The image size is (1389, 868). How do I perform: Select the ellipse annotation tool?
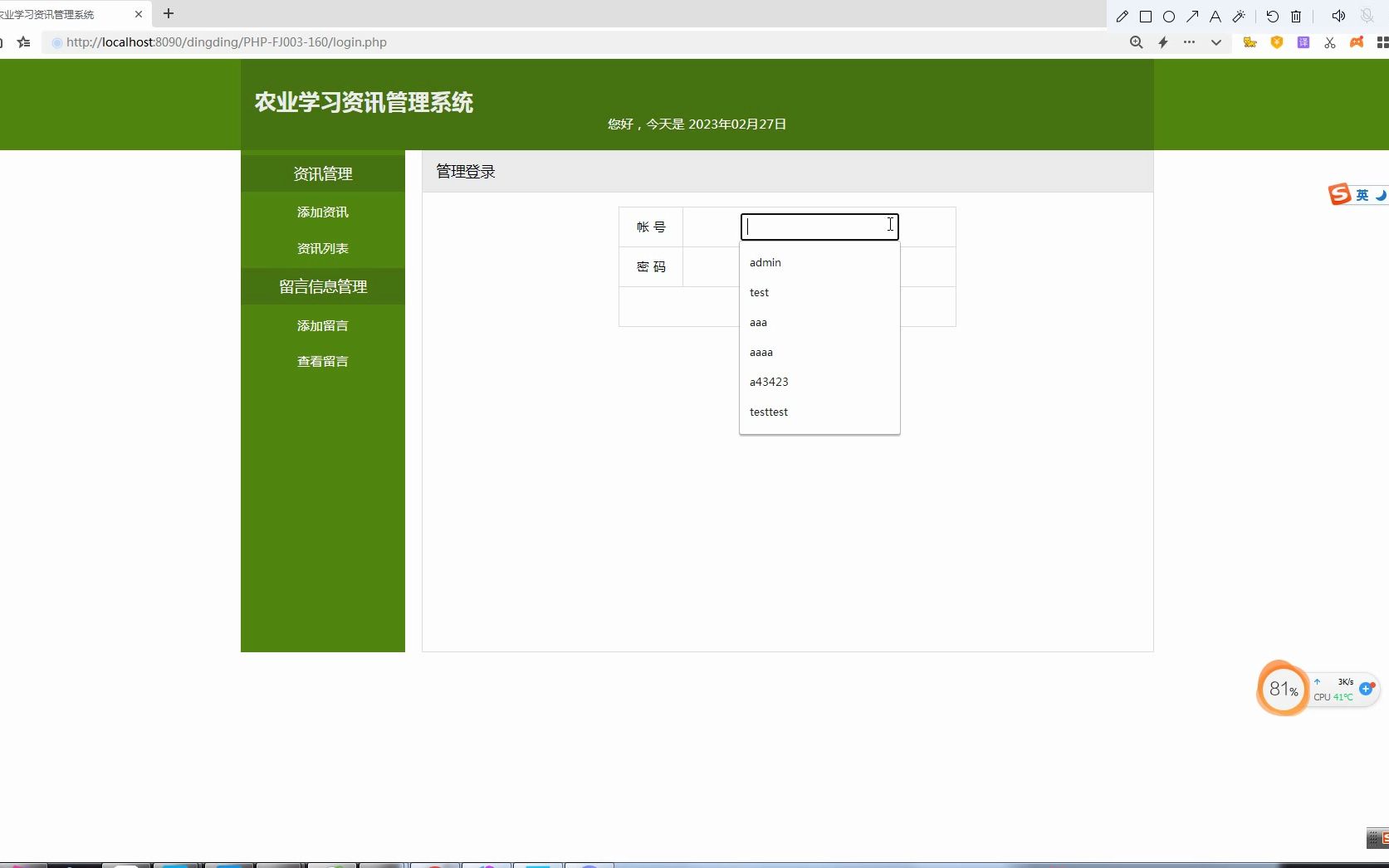point(1169,17)
